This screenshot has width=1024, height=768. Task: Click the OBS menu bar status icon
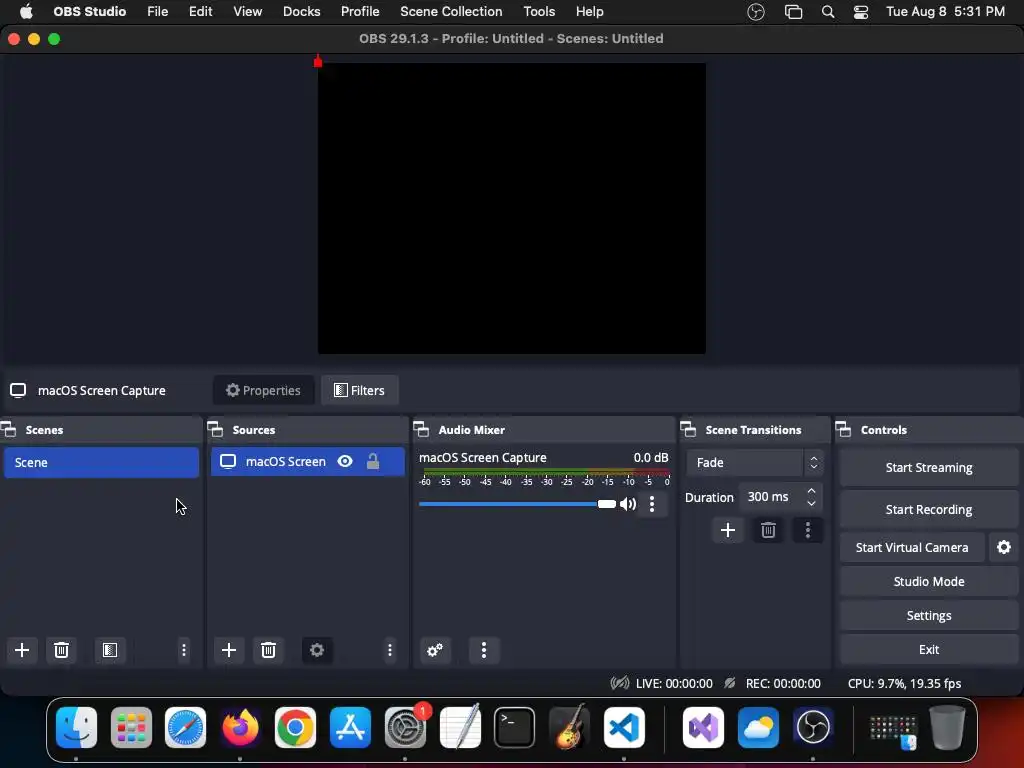756,12
